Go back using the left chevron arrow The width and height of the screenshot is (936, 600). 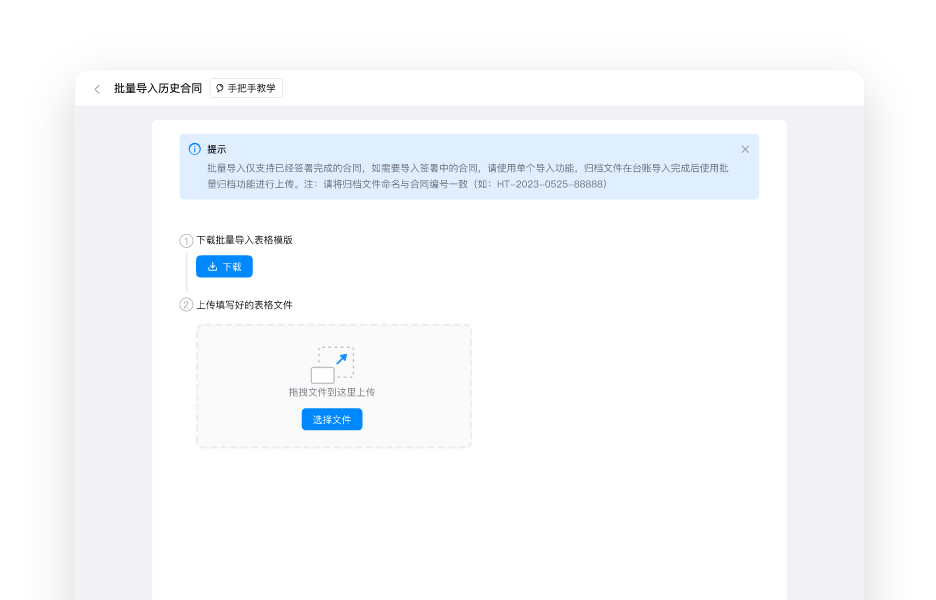point(97,89)
